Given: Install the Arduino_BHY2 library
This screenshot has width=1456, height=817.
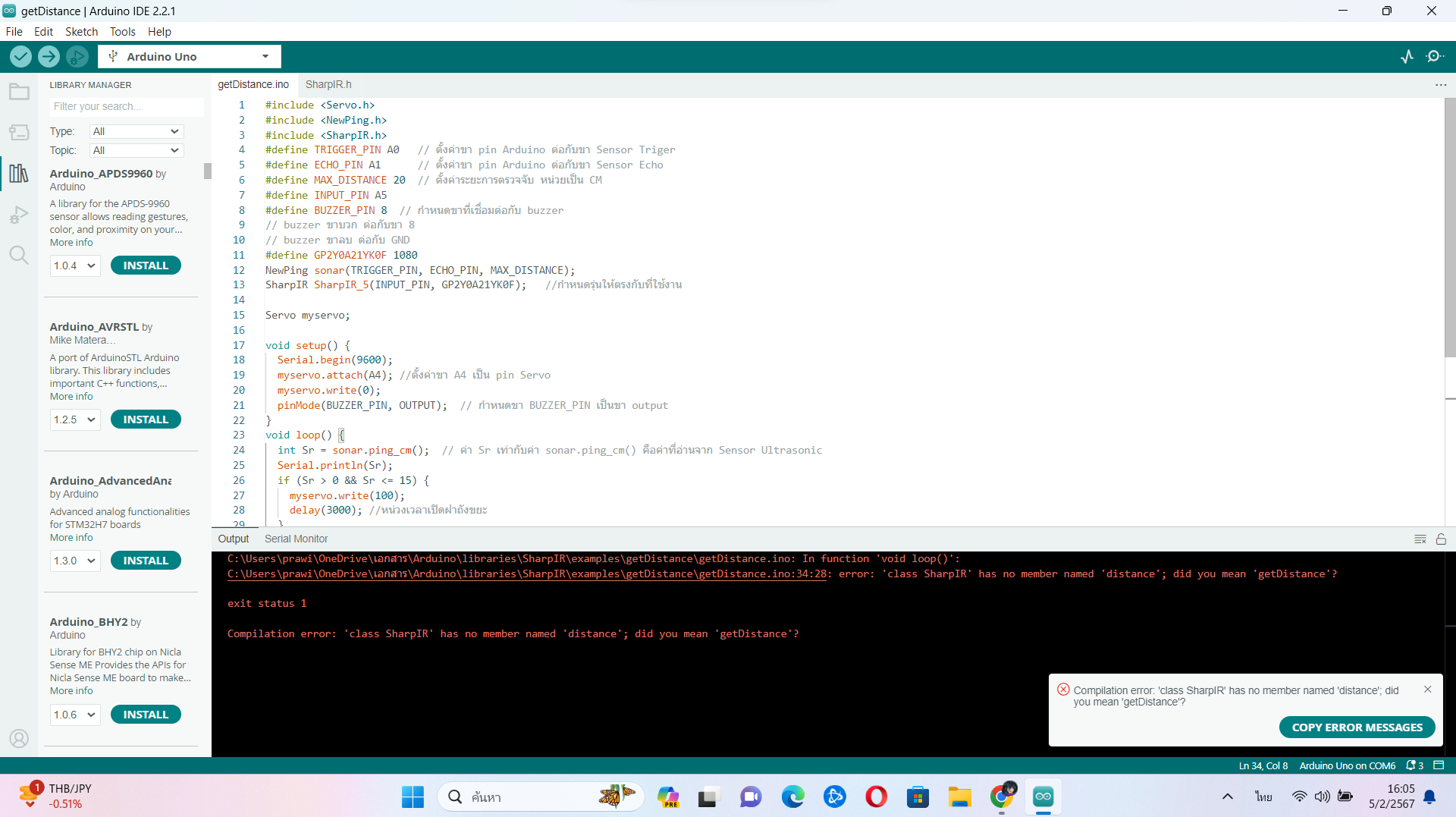Looking at the screenshot, I should click(x=146, y=715).
